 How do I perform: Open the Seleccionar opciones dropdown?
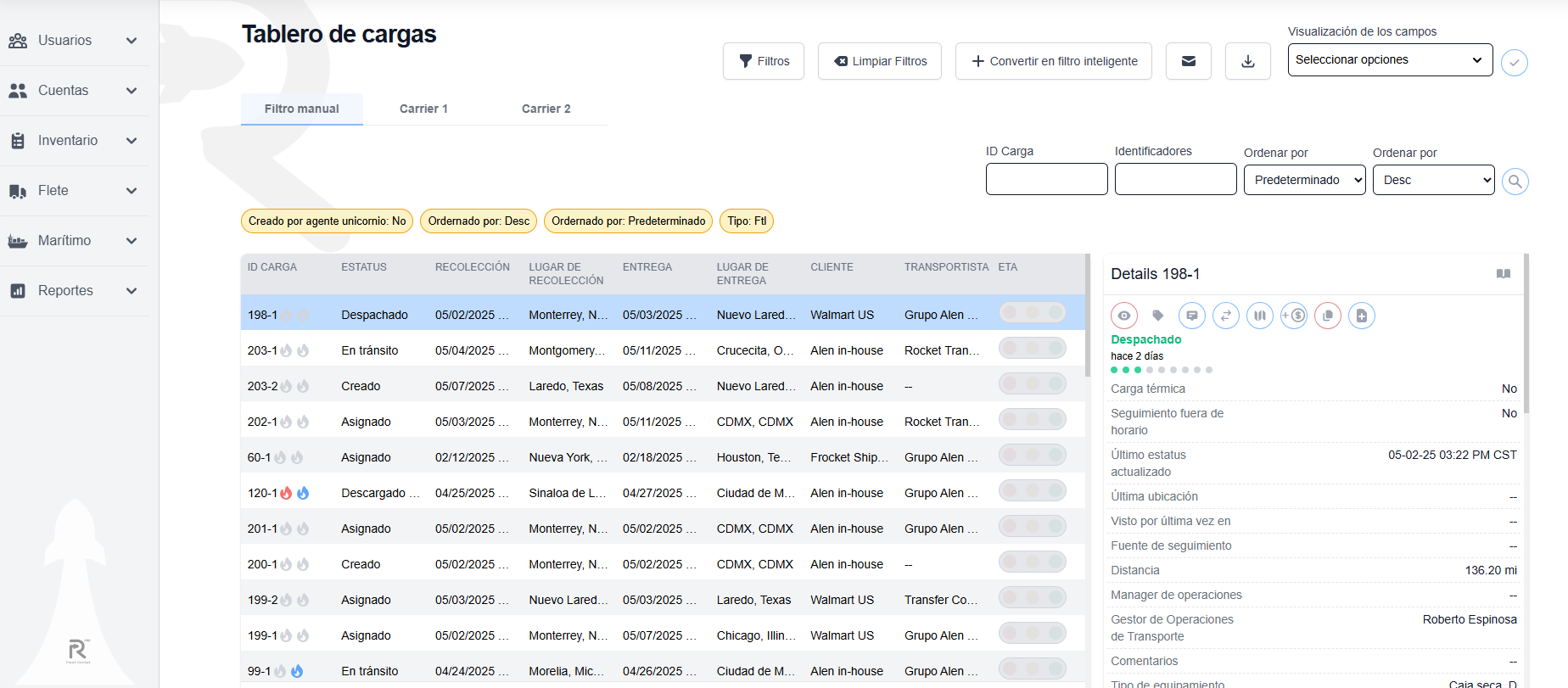[x=1389, y=60]
